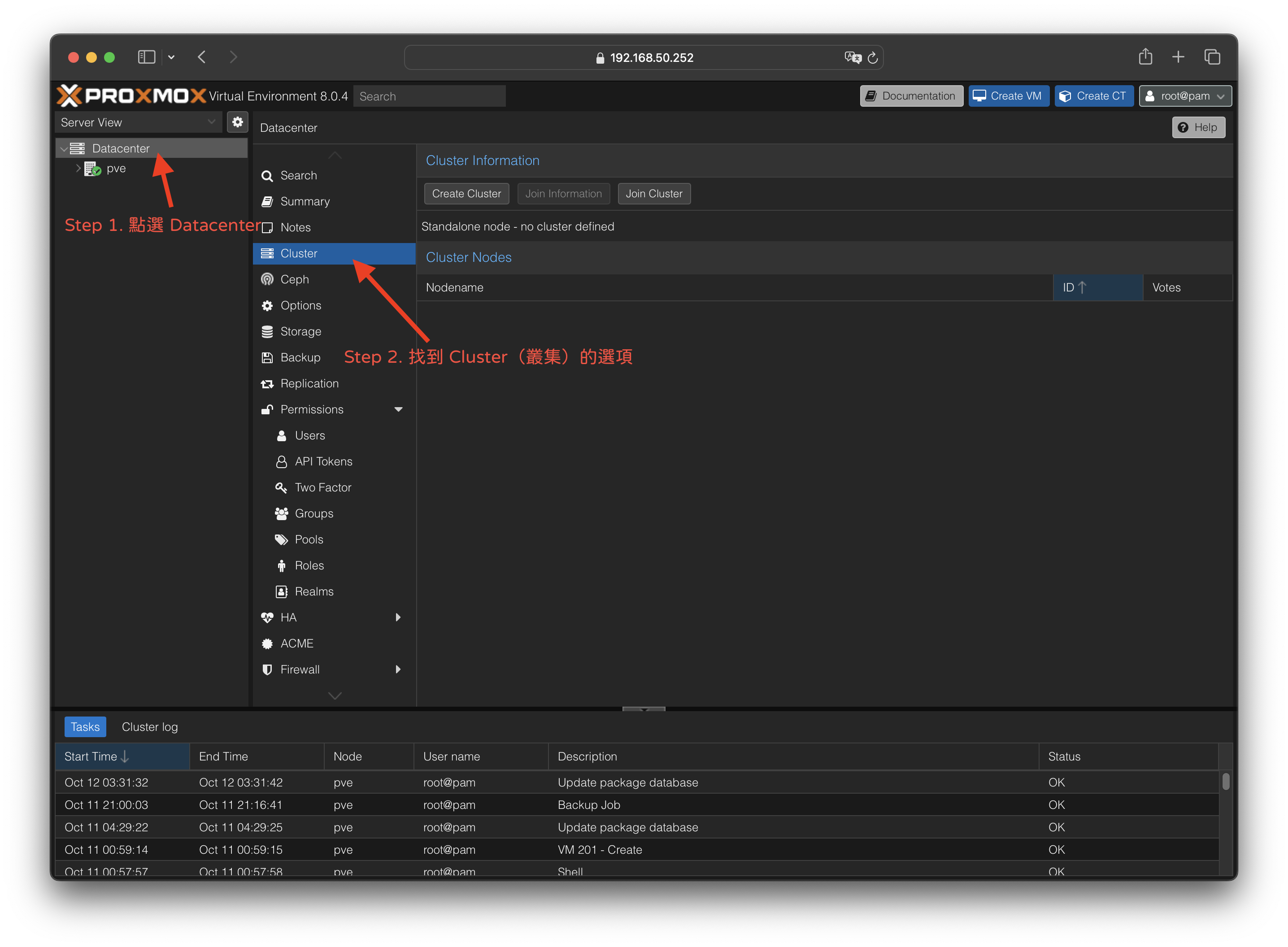
Task: Open Replication using its arrows icon
Action: [267, 383]
